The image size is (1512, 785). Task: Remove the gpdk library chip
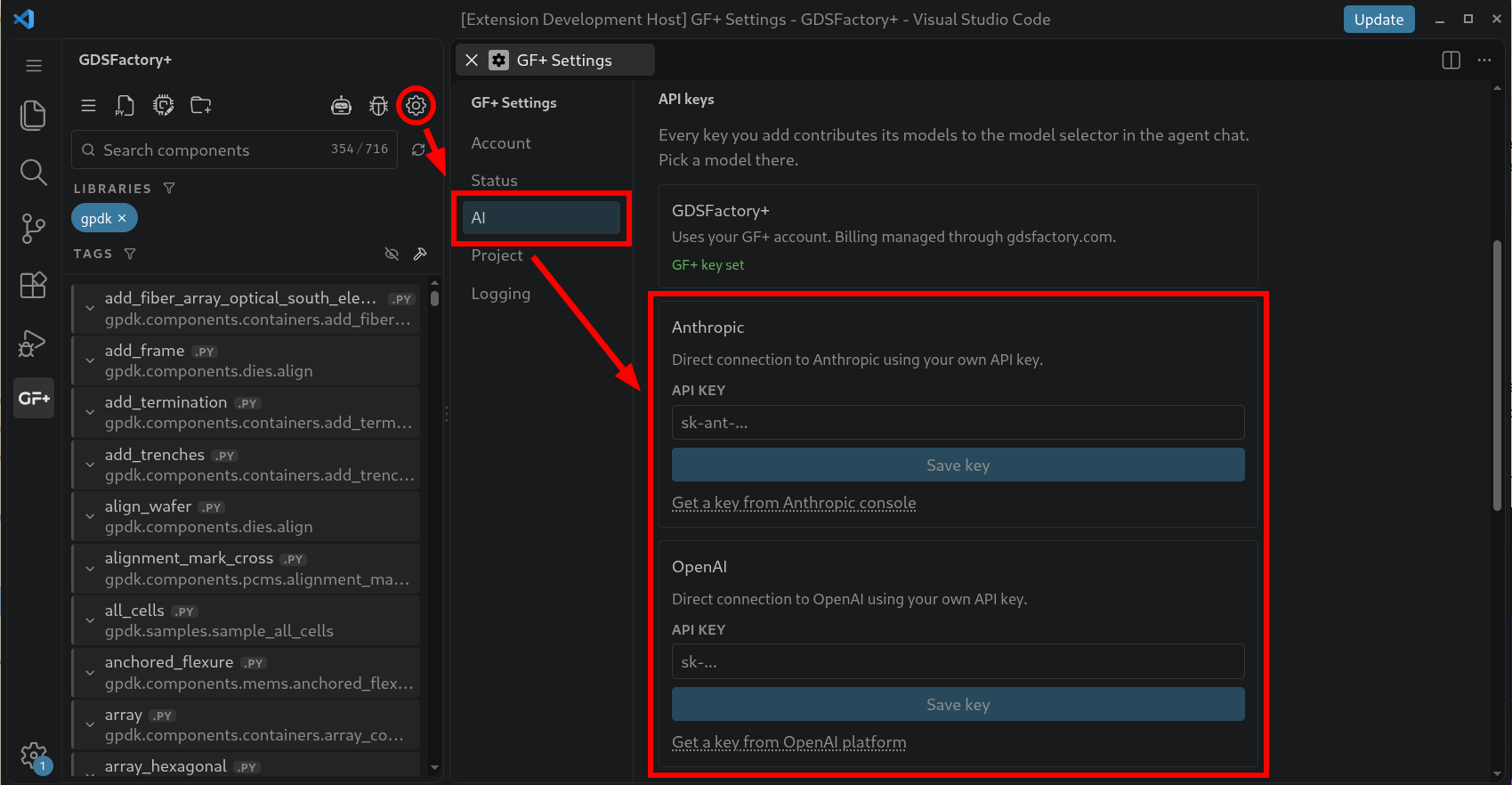122,218
